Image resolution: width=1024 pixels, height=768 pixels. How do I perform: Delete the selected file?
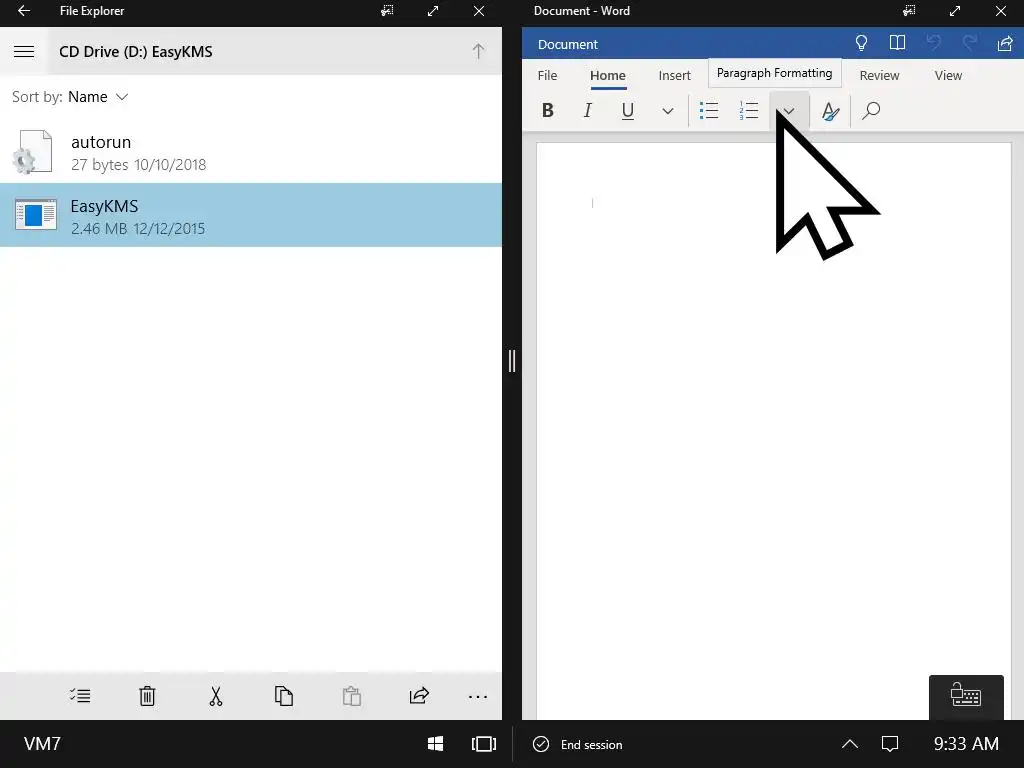click(x=148, y=696)
